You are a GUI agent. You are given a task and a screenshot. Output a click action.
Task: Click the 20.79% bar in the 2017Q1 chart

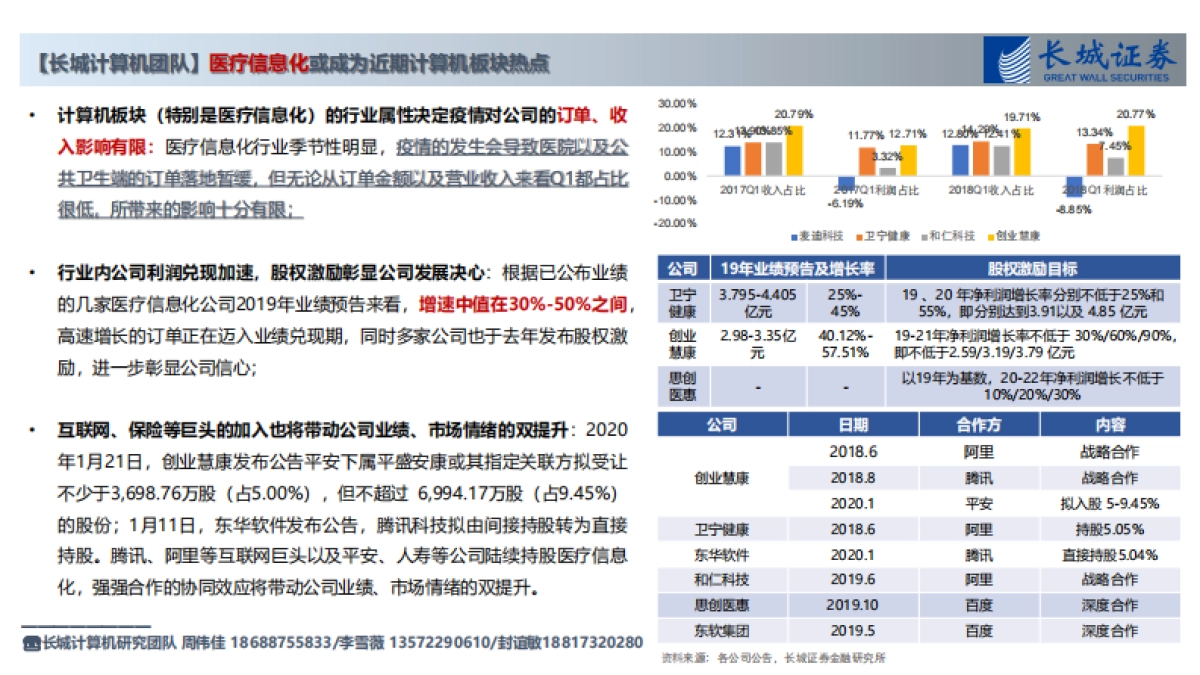pos(795,150)
